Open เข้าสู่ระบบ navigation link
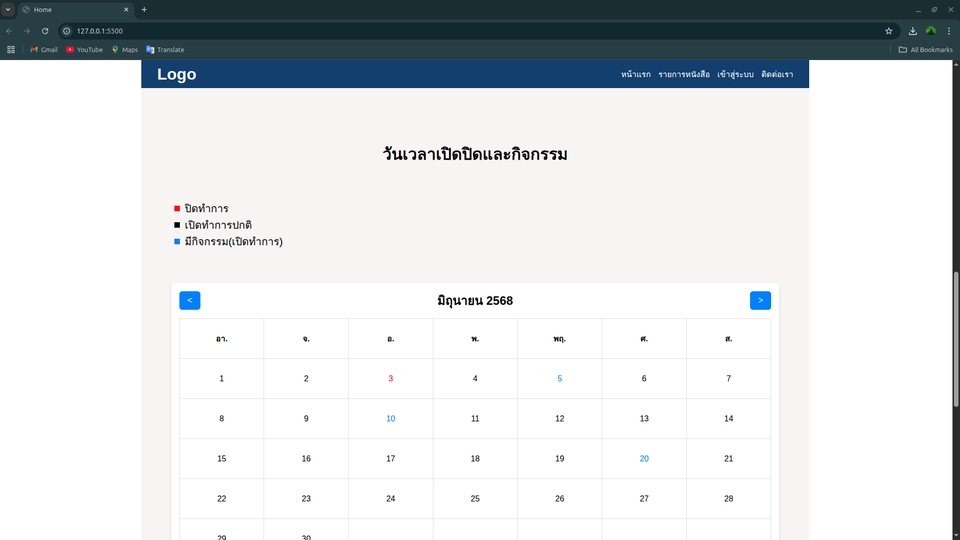The height and width of the screenshot is (540, 960). (x=735, y=74)
